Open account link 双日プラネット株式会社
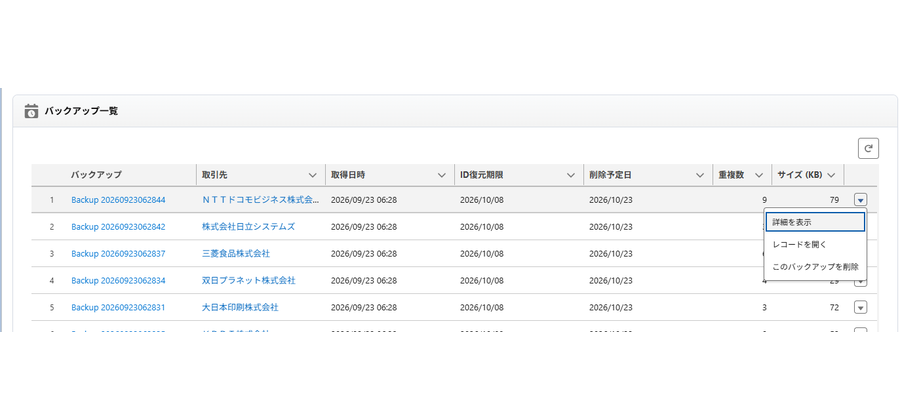Screen dimensions: 900x420 (249, 281)
